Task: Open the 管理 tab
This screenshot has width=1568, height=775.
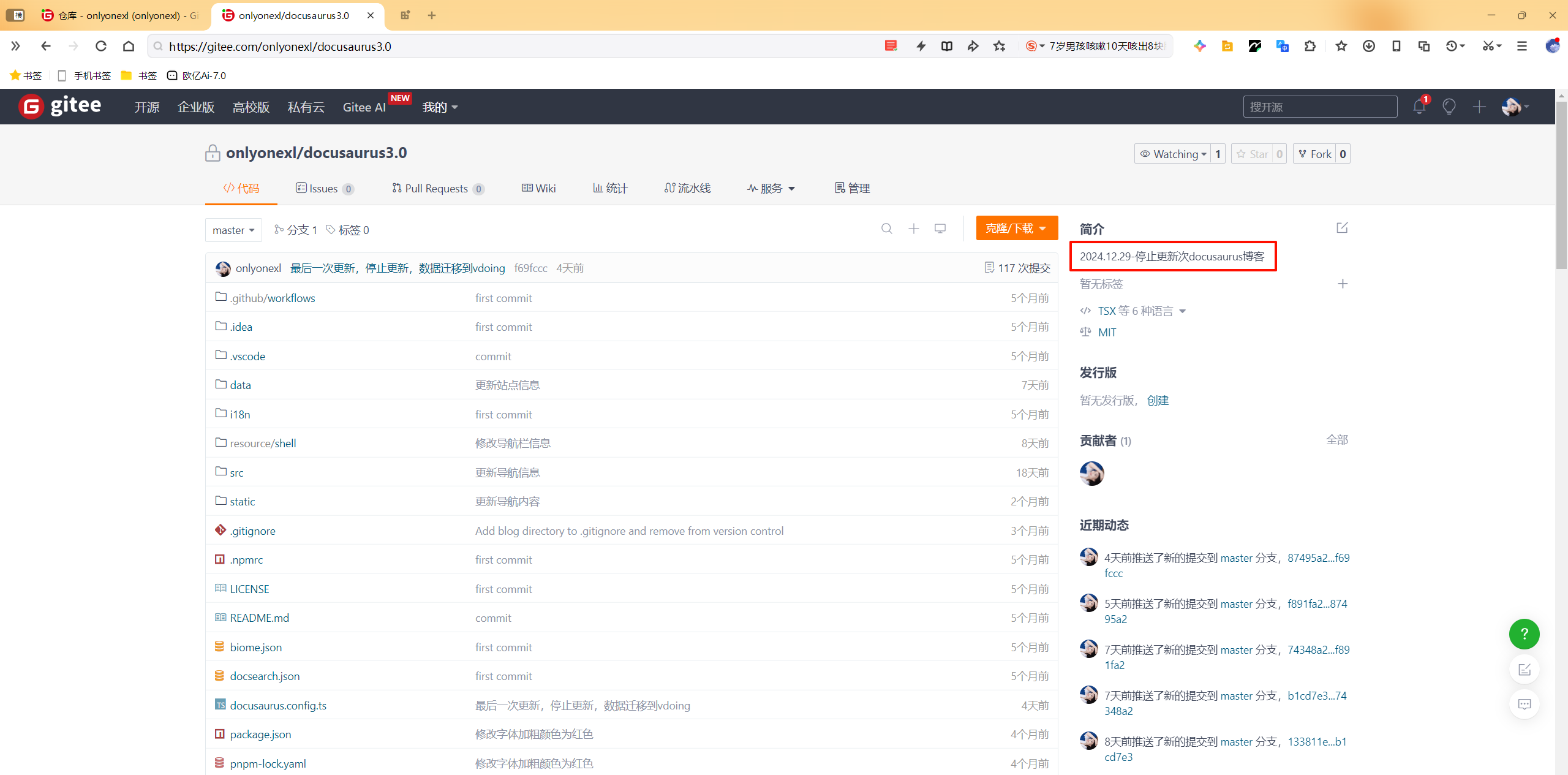Action: pyautogui.click(x=852, y=188)
